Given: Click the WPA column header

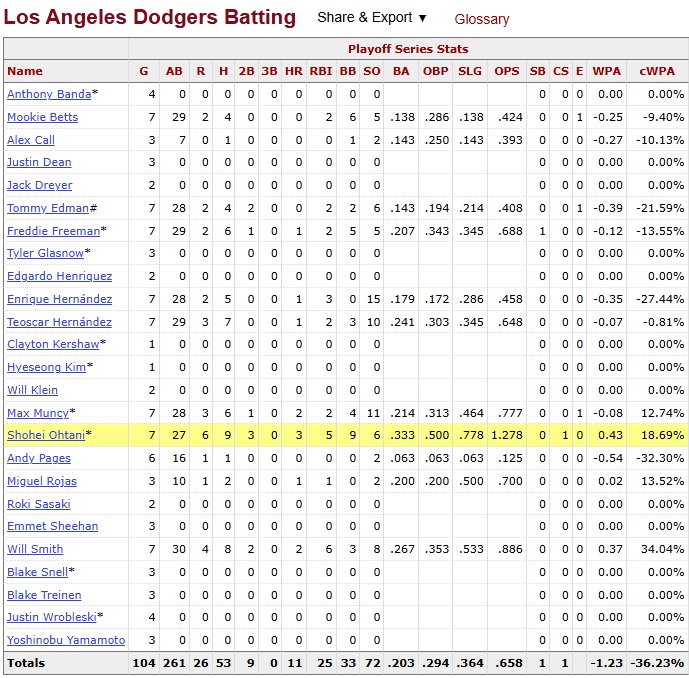Looking at the screenshot, I should tap(607, 71).
